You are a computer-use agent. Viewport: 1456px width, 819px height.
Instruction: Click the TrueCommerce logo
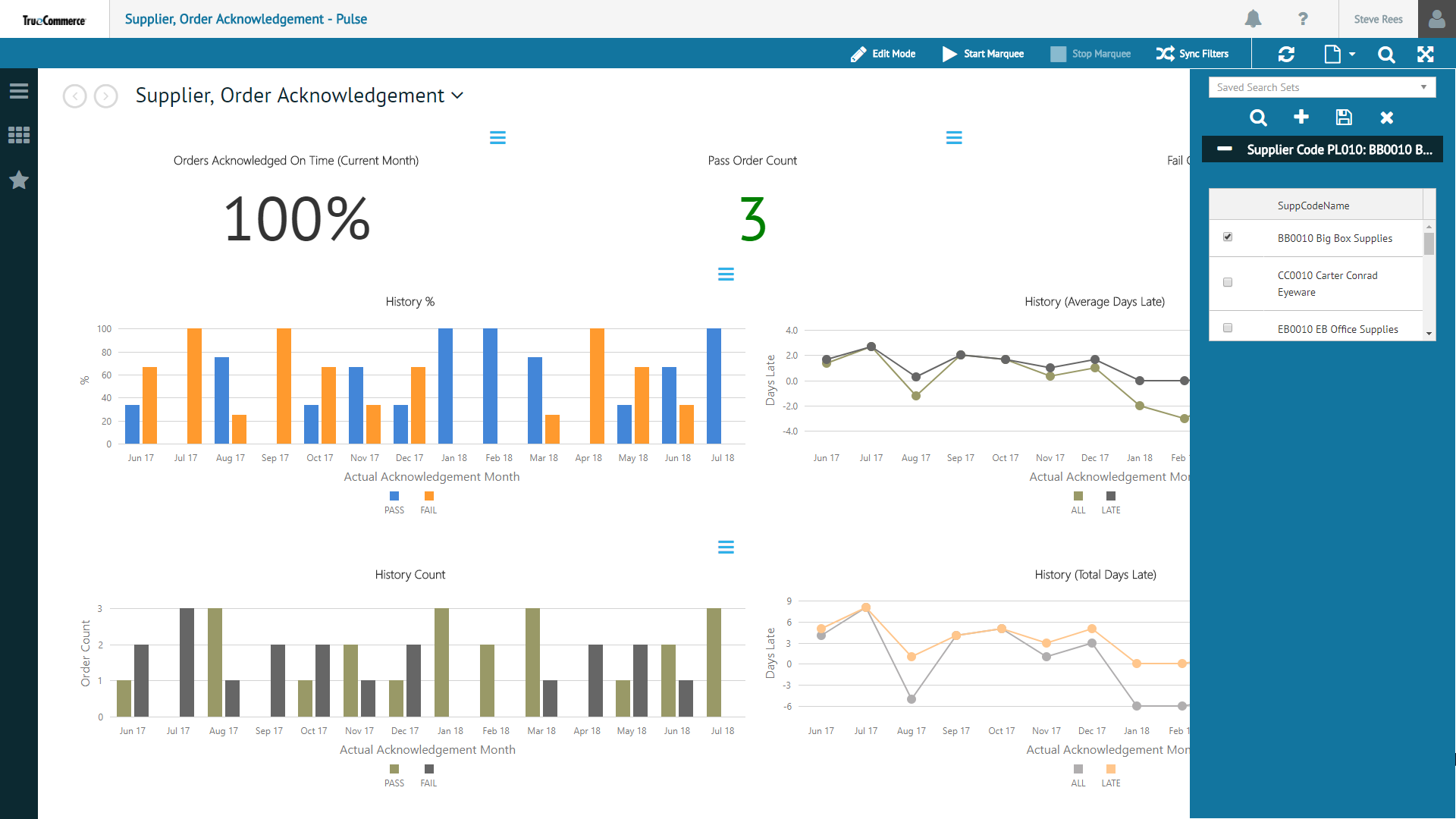tap(54, 20)
